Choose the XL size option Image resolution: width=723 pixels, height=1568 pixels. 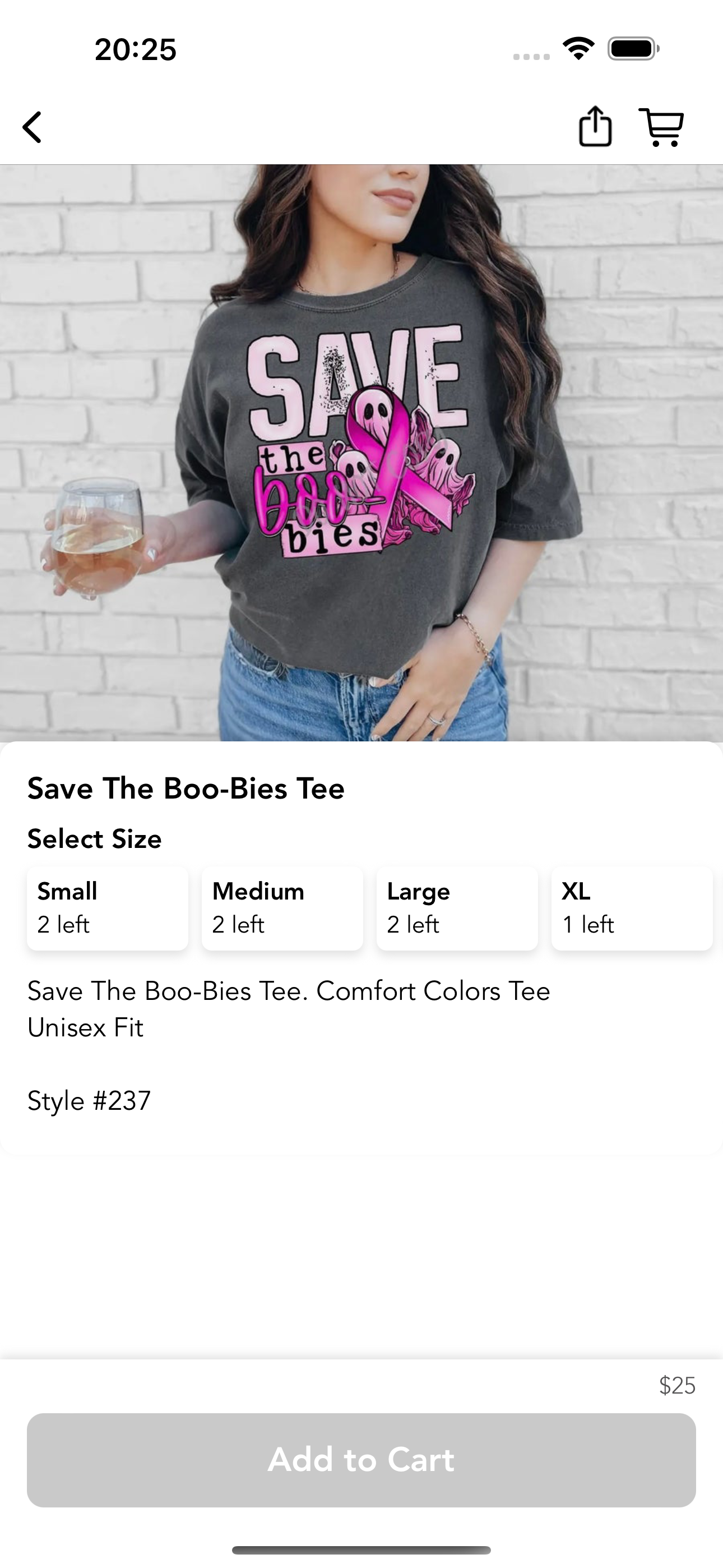(x=632, y=908)
